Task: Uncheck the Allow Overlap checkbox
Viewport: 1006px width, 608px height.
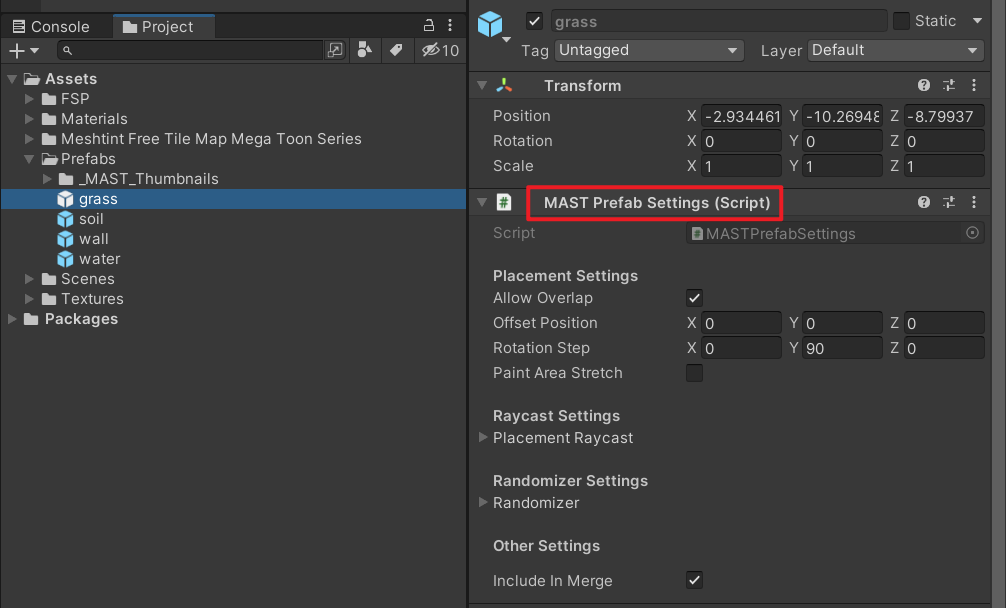Action: [694, 298]
